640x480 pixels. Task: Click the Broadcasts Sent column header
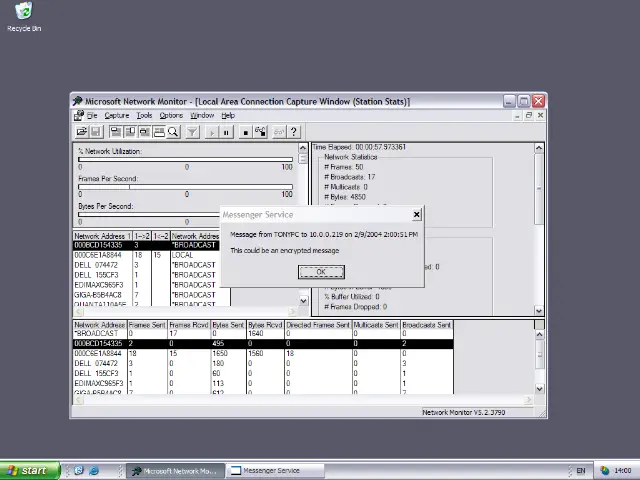click(427, 325)
